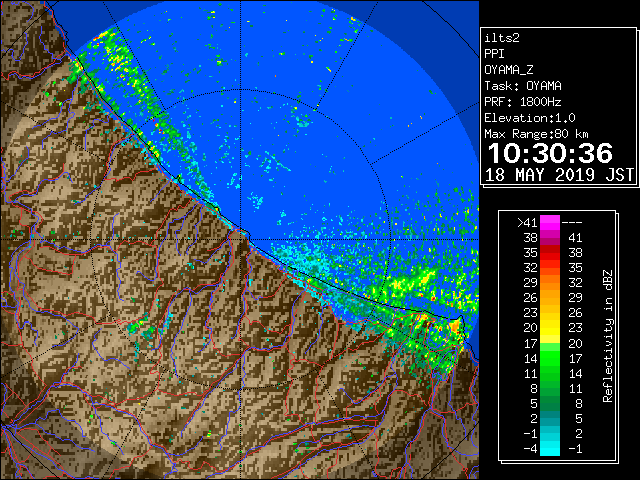Click the 'PPI' scan type text
The image size is (640, 480).
click(494, 54)
